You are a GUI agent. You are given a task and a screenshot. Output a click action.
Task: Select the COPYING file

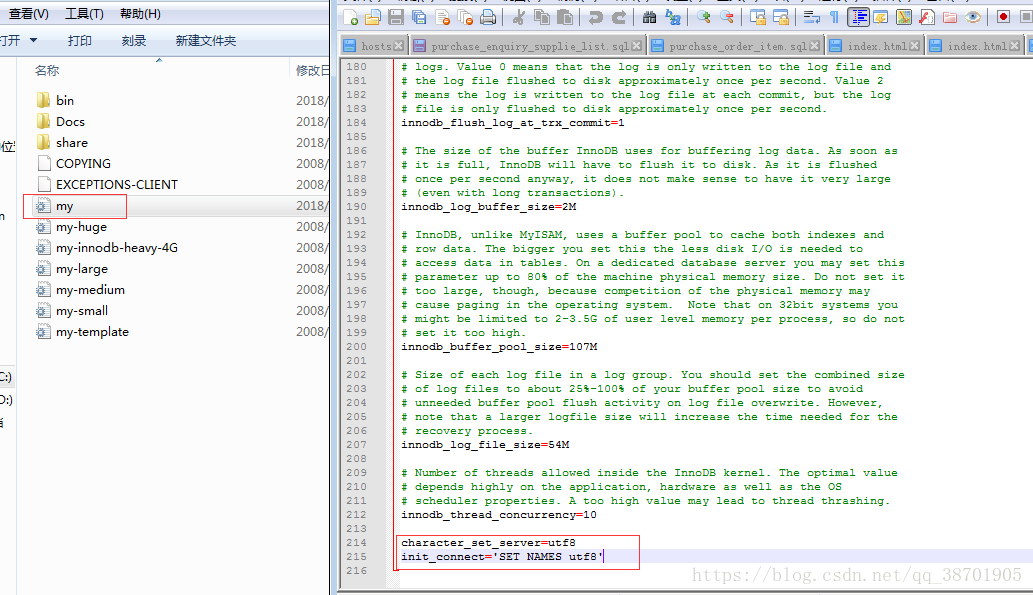click(83, 163)
